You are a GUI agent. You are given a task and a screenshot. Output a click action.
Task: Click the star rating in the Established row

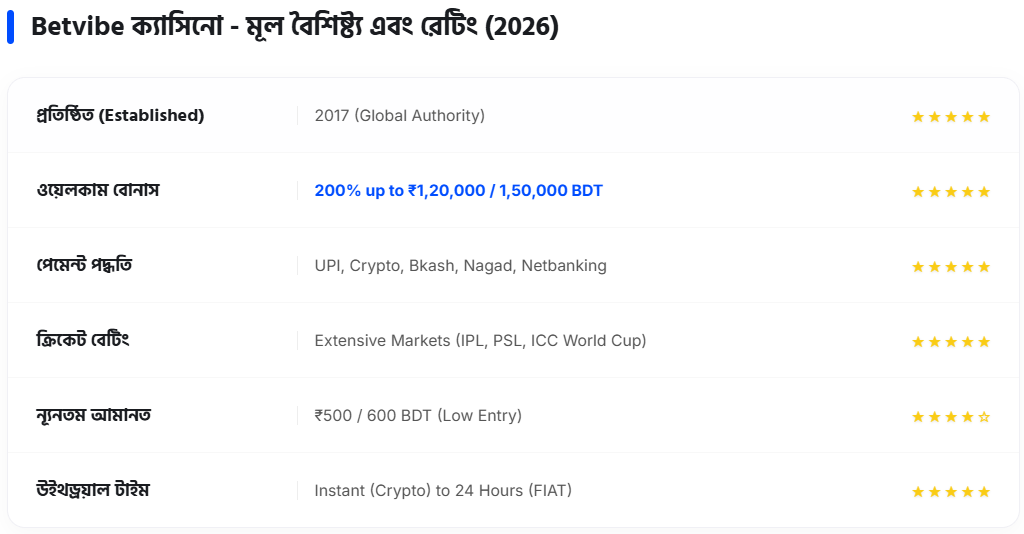coord(950,117)
